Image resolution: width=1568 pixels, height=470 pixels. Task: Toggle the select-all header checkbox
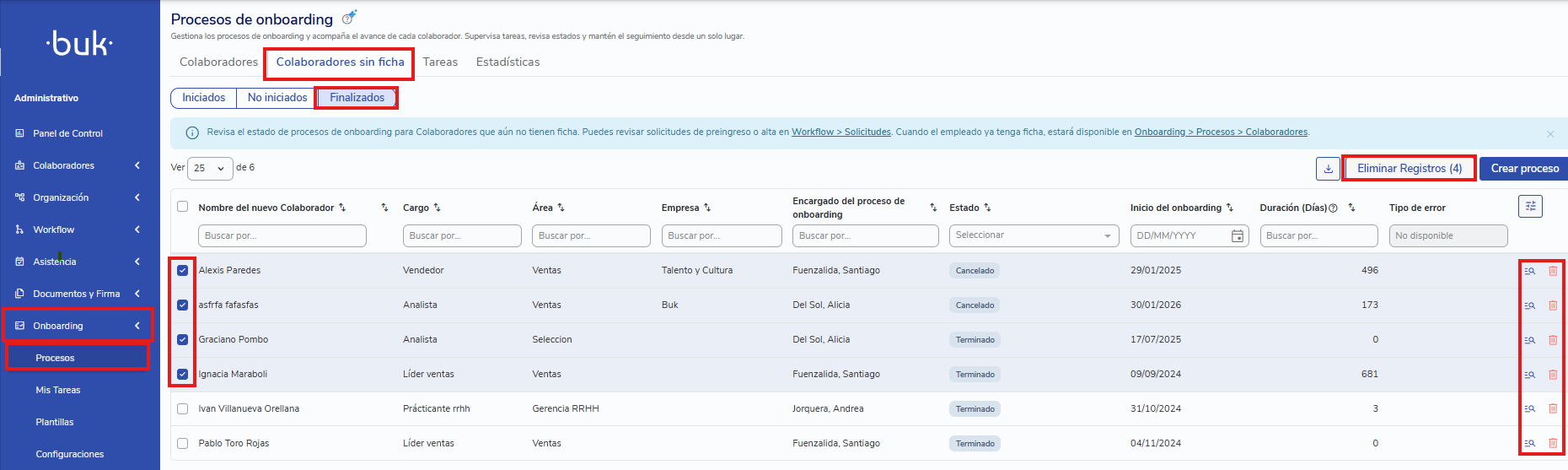click(183, 207)
